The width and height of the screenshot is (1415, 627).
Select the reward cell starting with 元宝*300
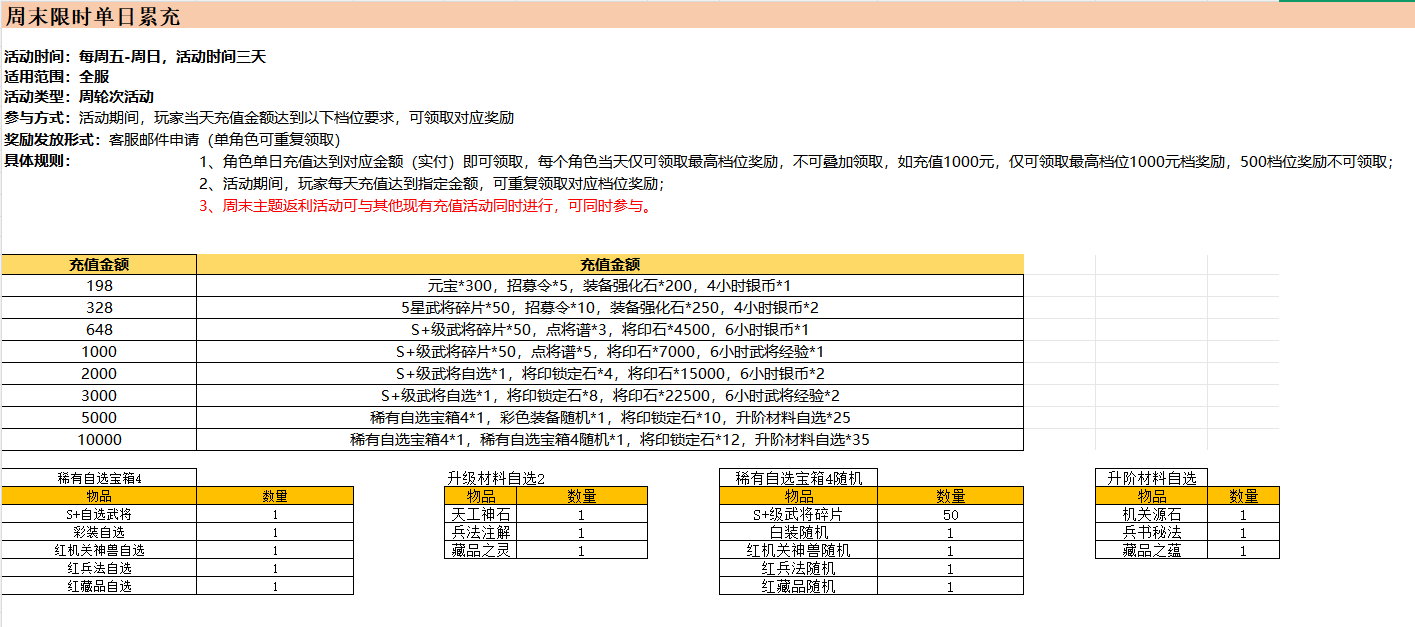610,286
